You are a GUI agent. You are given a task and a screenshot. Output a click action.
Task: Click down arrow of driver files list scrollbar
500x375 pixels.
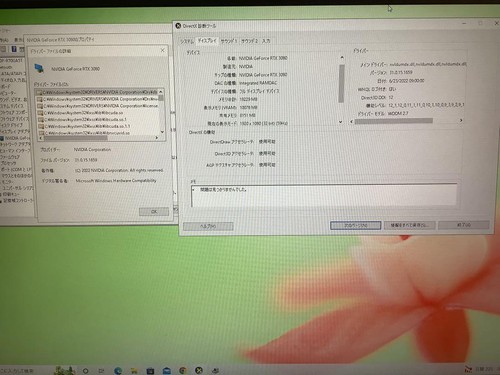162,132
